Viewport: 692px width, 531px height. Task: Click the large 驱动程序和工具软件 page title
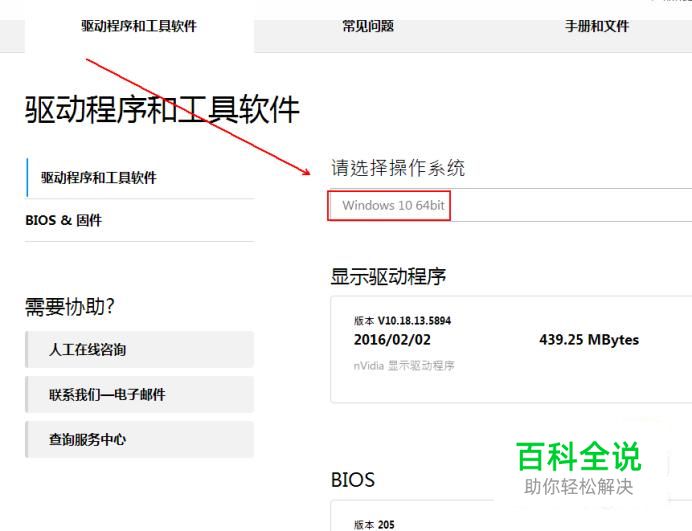pos(162,110)
